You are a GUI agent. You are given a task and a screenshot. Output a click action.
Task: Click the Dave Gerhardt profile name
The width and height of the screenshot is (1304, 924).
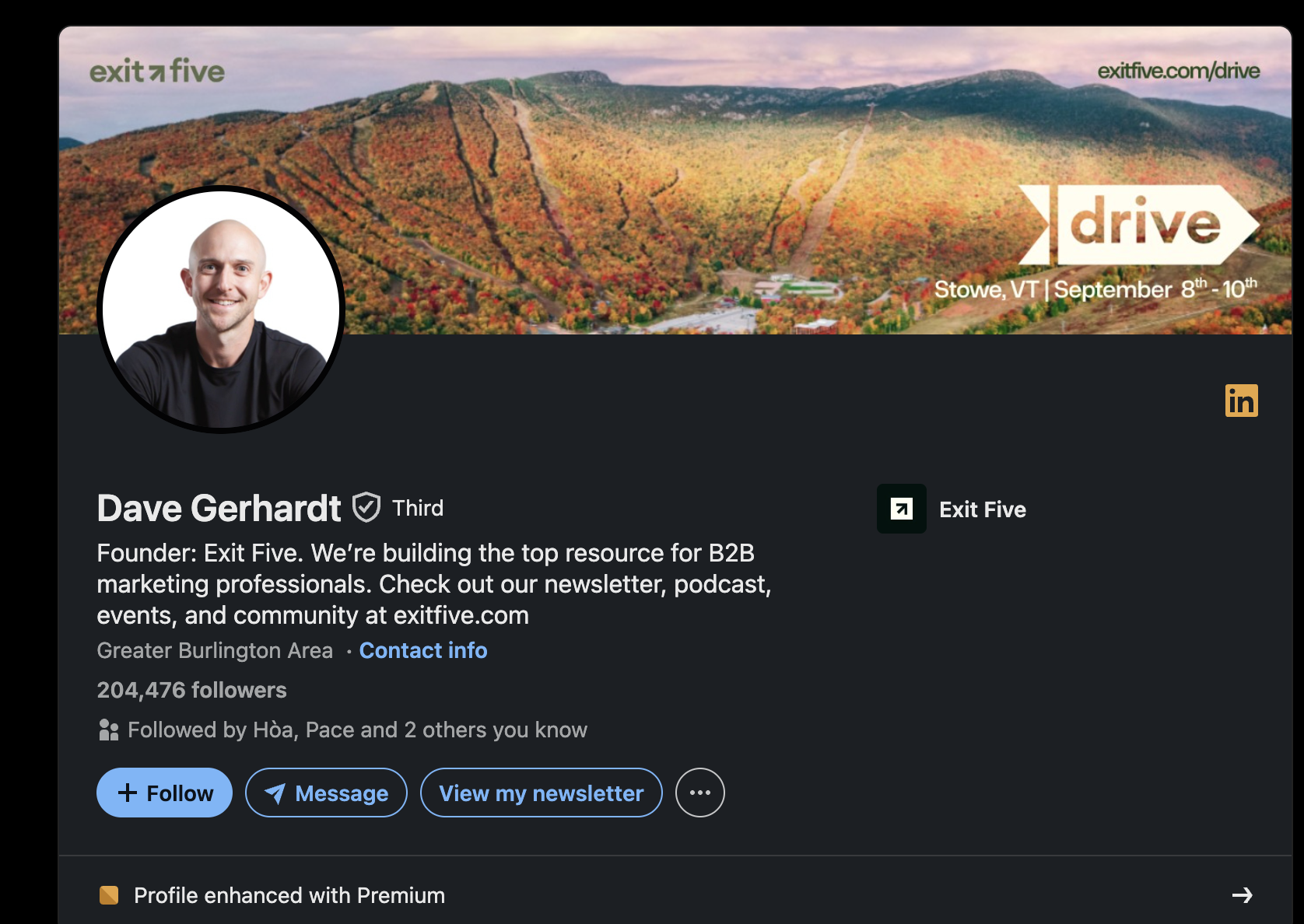click(x=219, y=508)
